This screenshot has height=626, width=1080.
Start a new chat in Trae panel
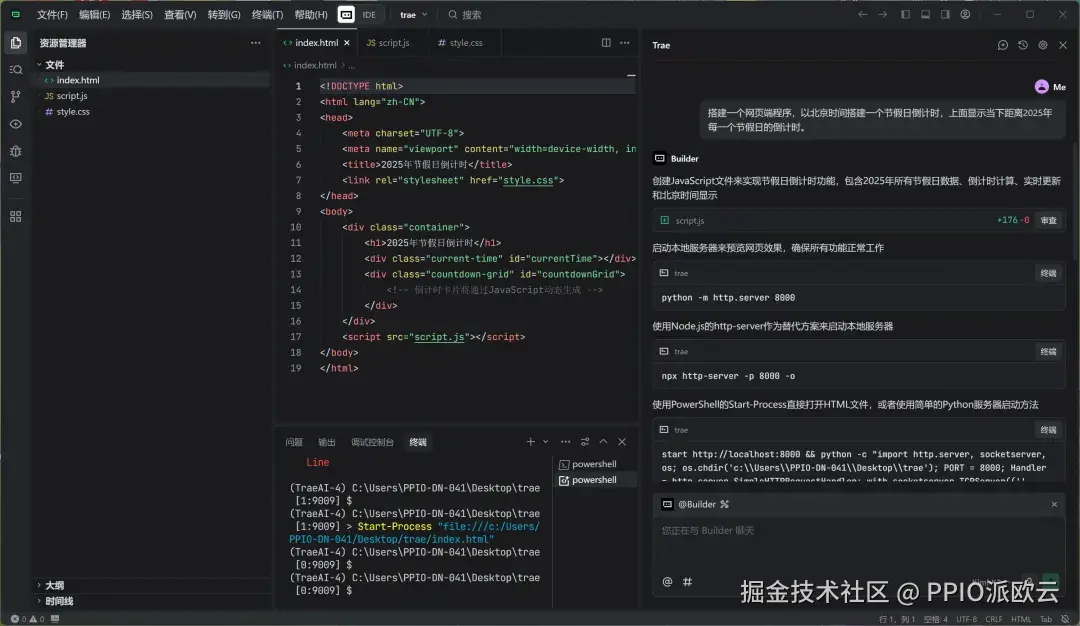pos(1003,45)
